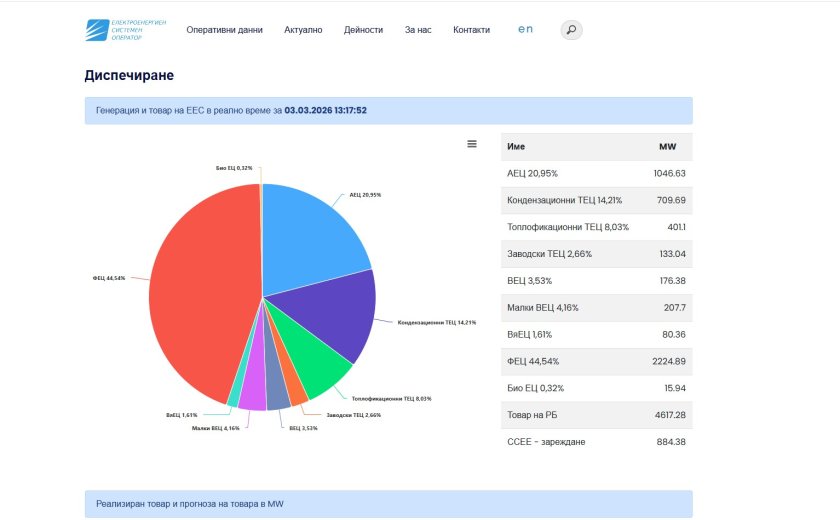Open Актуално menu item
The height and width of the screenshot is (520, 840).
click(x=303, y=30)
